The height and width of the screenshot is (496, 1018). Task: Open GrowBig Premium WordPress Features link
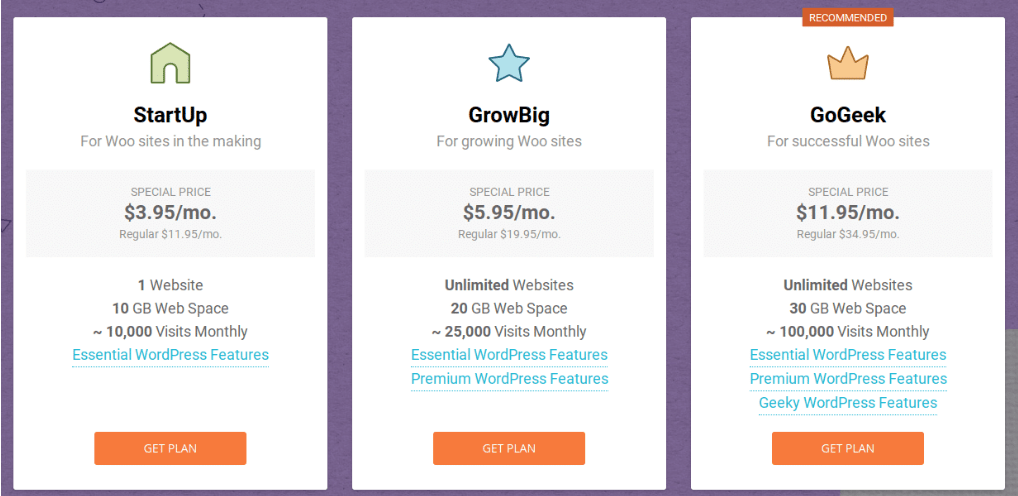point(510,378)
